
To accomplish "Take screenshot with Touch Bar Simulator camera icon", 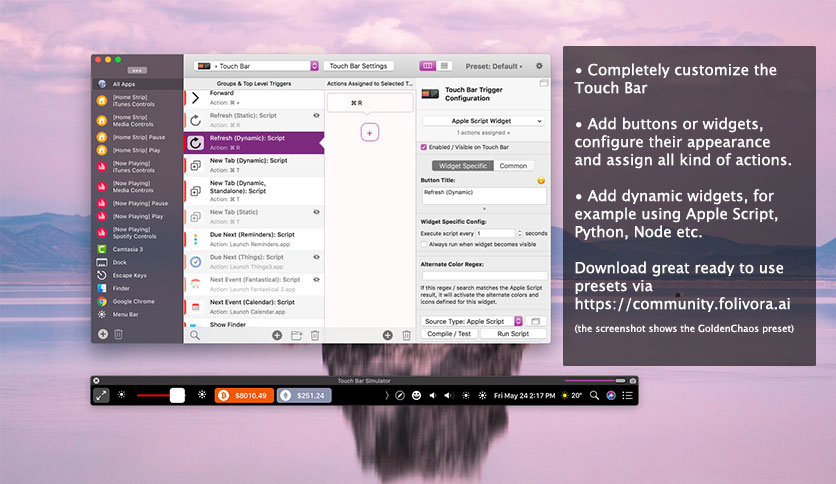I will (x=633, y=381).
